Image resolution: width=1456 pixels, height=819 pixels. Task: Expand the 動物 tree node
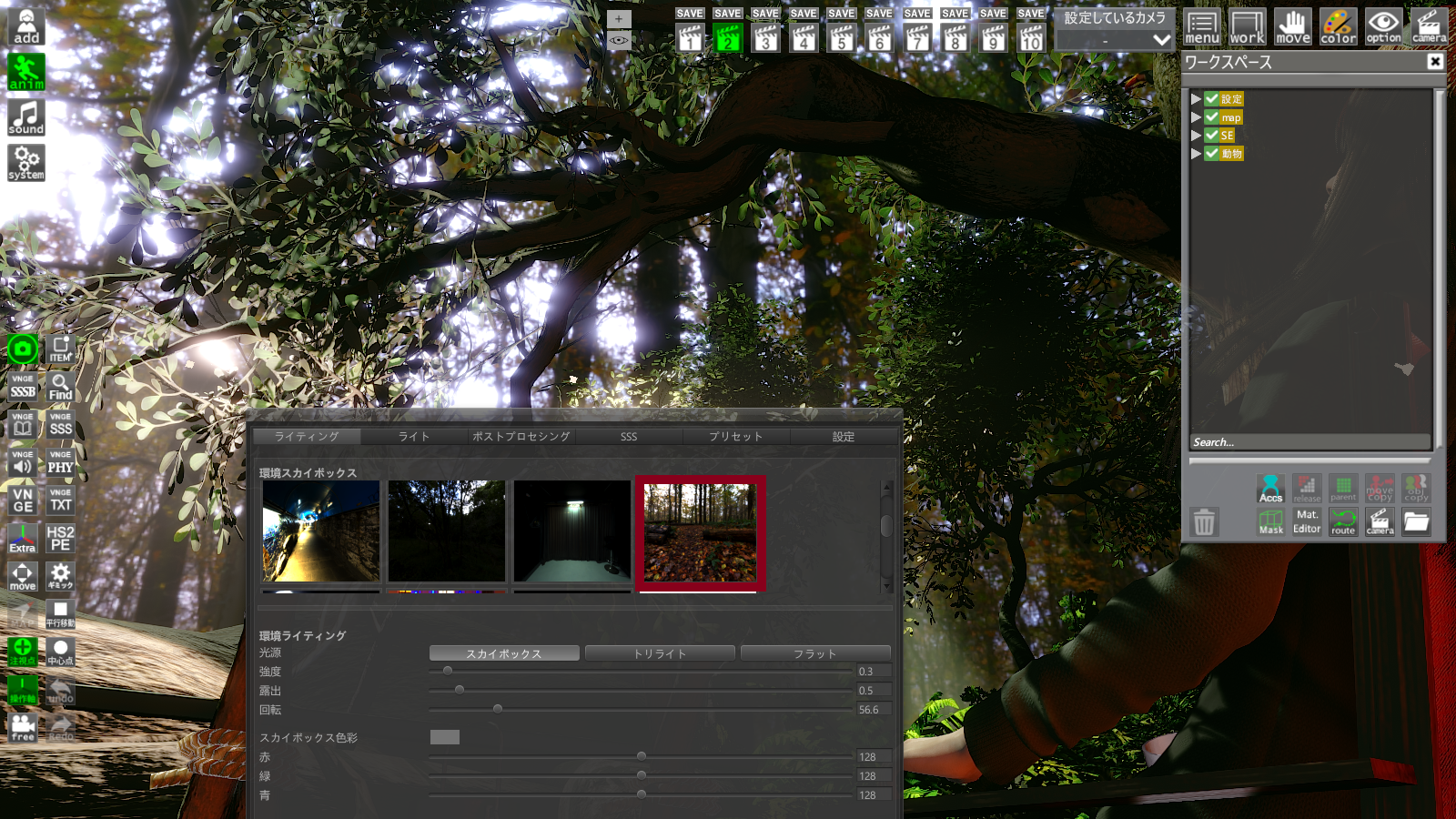[1196, 154]
